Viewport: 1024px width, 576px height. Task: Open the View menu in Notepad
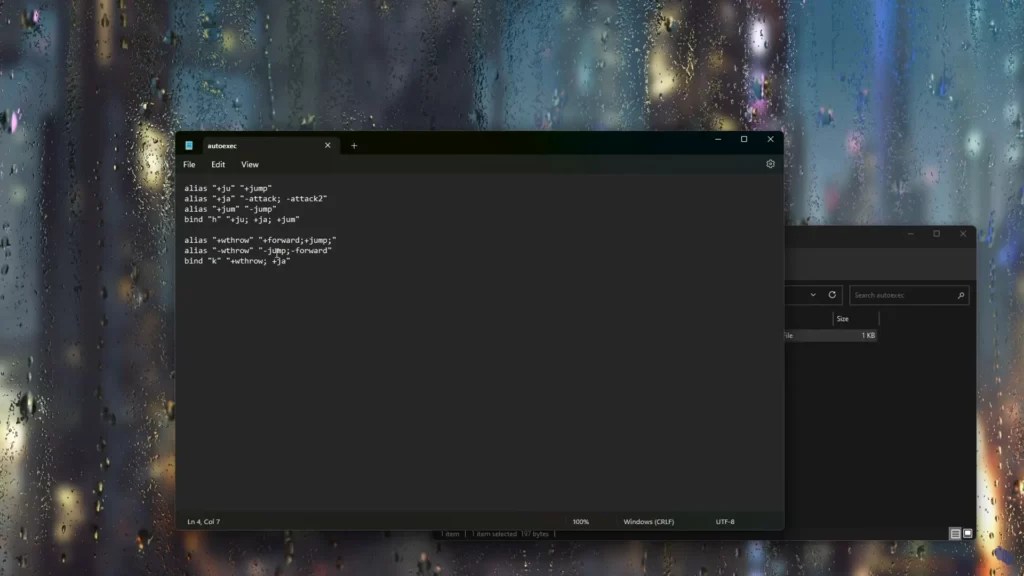249,164
